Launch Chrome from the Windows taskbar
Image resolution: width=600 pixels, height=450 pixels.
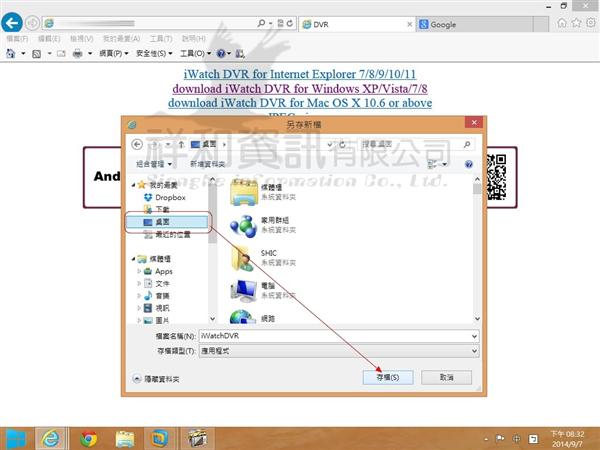tap(89, 438)
